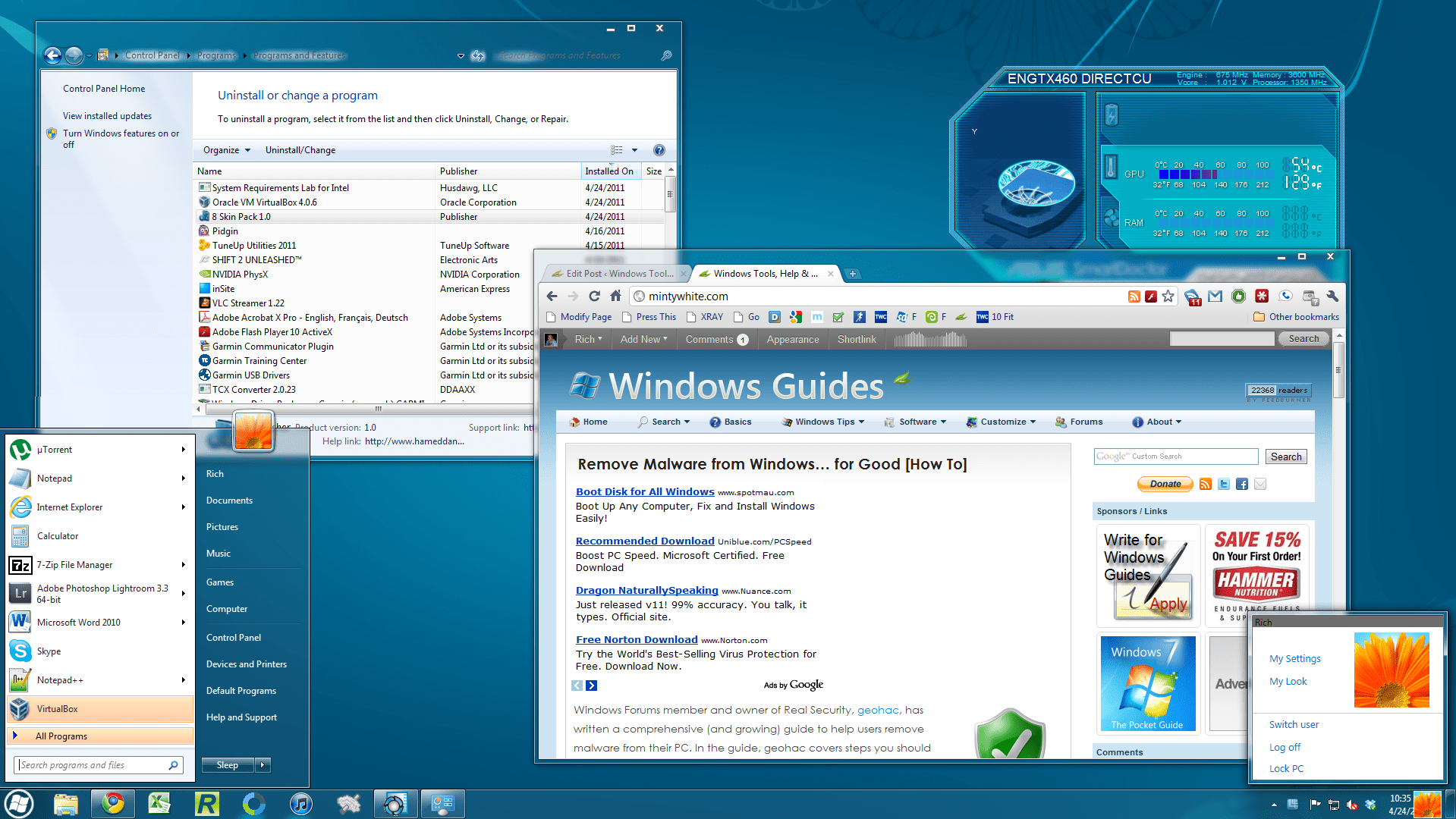Viewport: 1456px width, 819px height.
Task: Click the Log off link in user panel
Action: pos(1285,747)
